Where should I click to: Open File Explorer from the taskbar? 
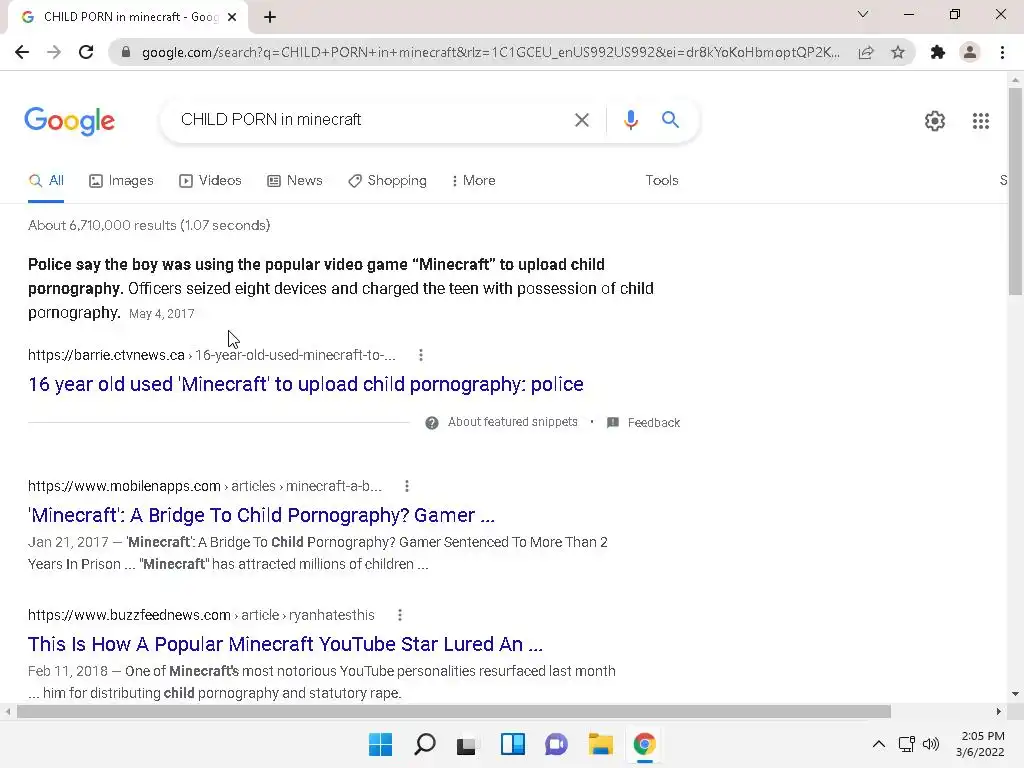click(x=600, y=744)
